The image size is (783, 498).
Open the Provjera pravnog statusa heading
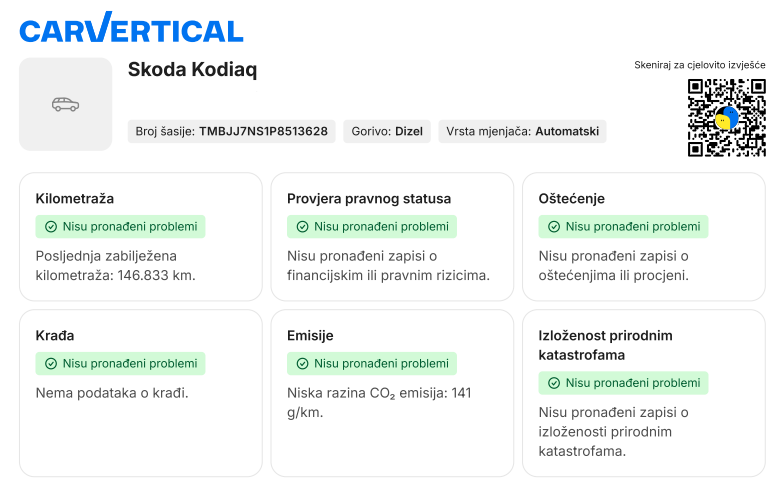tap(368, 198)
